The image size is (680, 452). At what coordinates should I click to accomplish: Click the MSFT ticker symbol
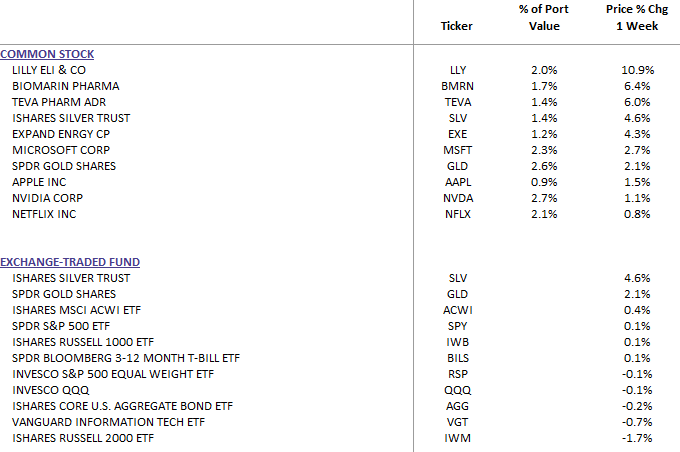457,150
